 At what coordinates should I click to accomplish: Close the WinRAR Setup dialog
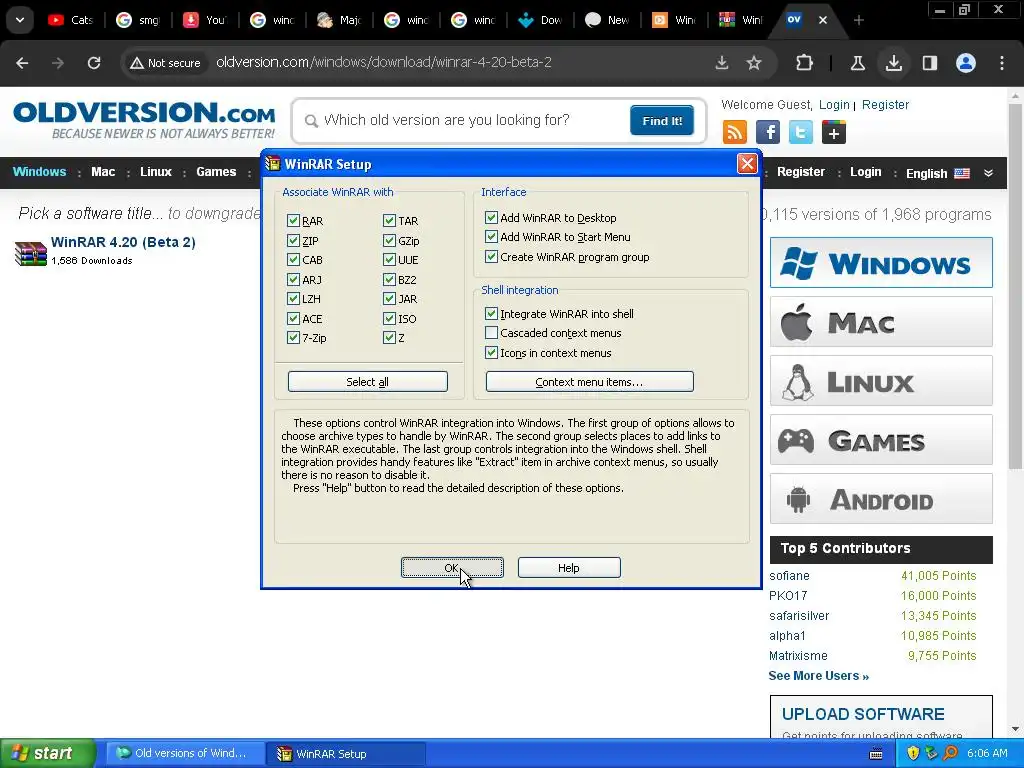pyautogui.click(x=747, y=163)
